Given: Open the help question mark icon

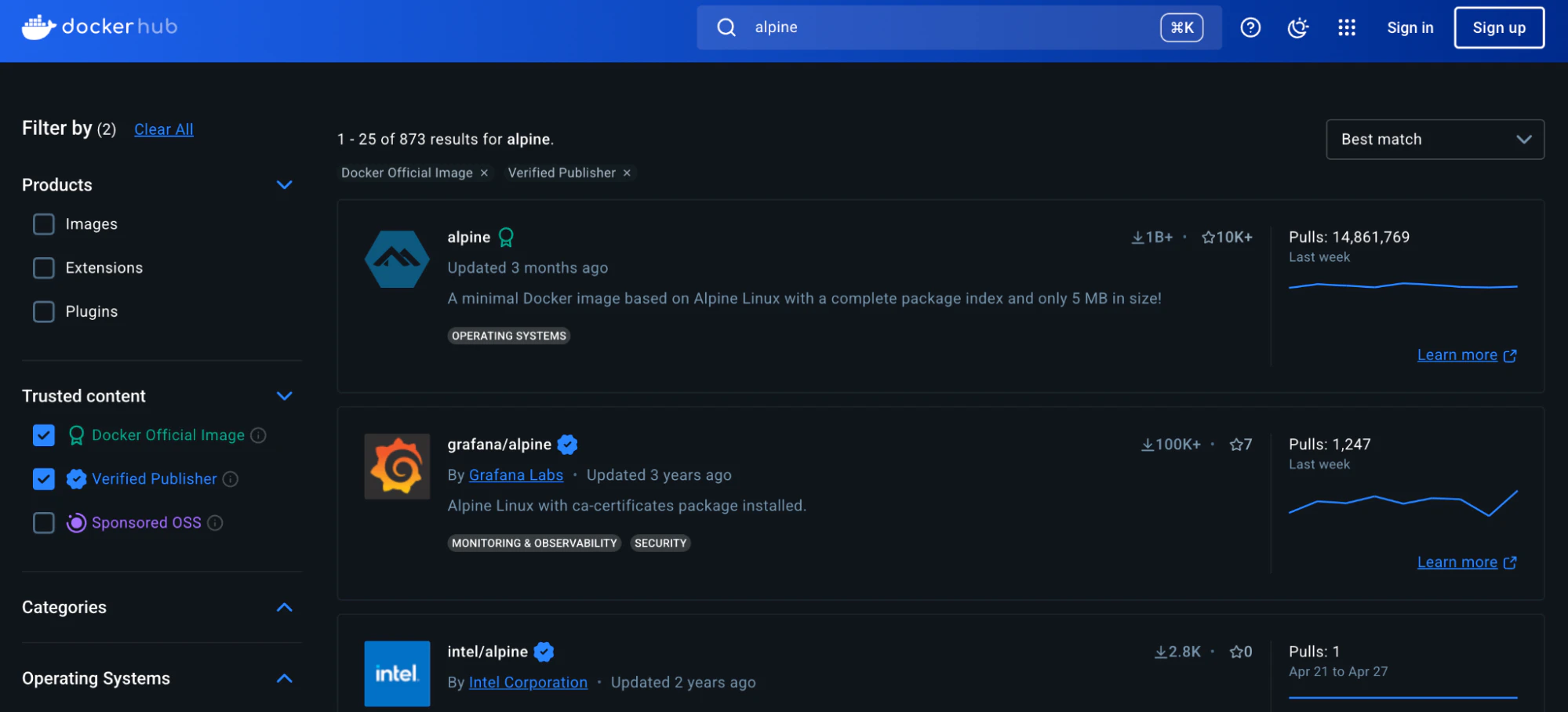Looking at the screenshot, I should 1250,27.
